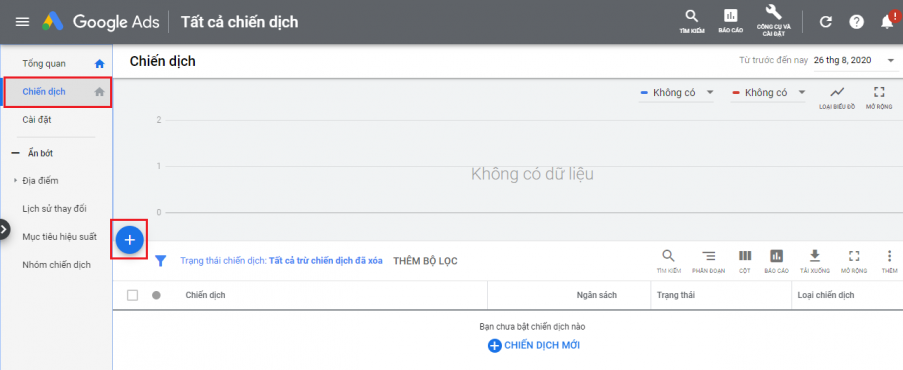903x370 pixels.
Task: Expand the chart with Mở rộng
Action: point(878,97)
